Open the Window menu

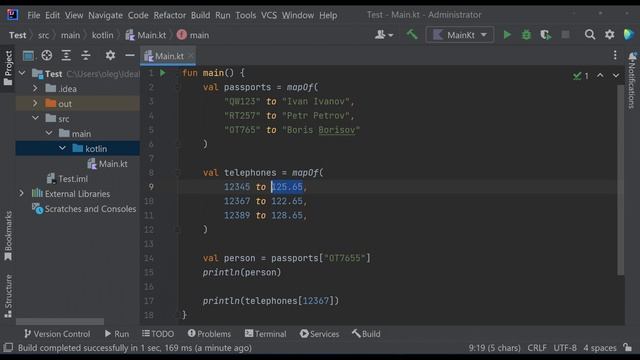click(298, 16)
